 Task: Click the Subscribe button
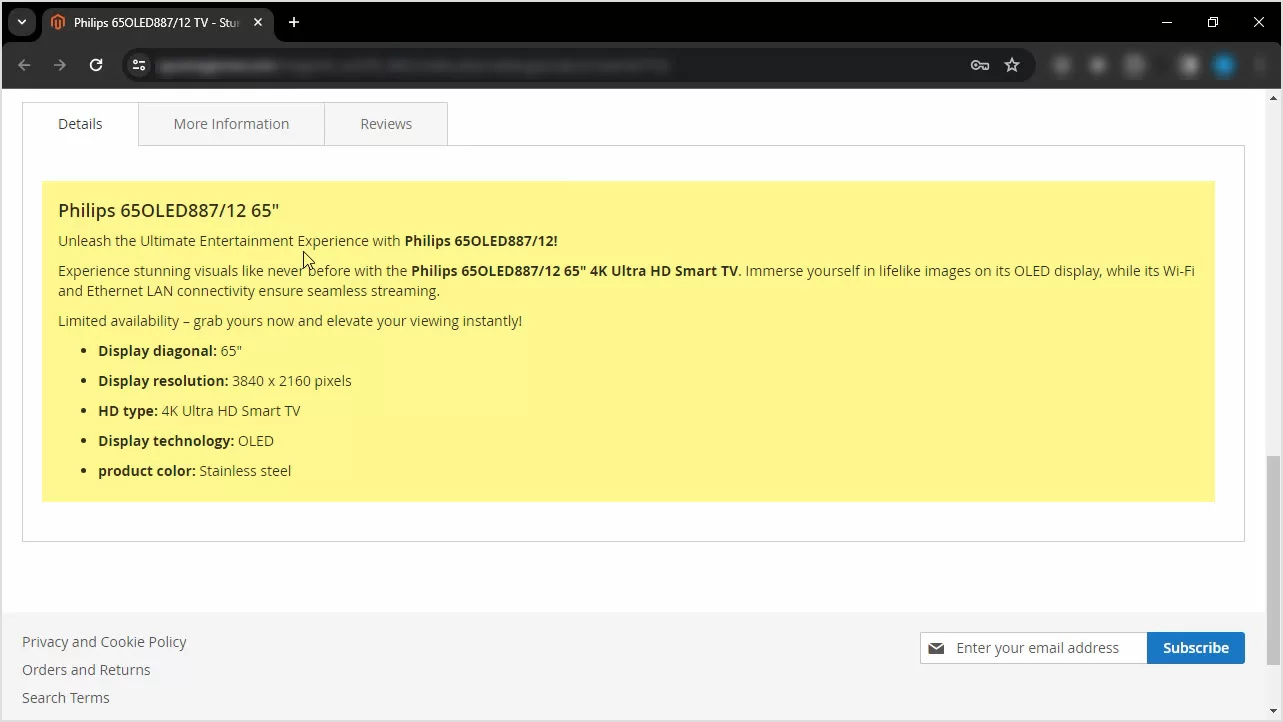[1196, 648]
